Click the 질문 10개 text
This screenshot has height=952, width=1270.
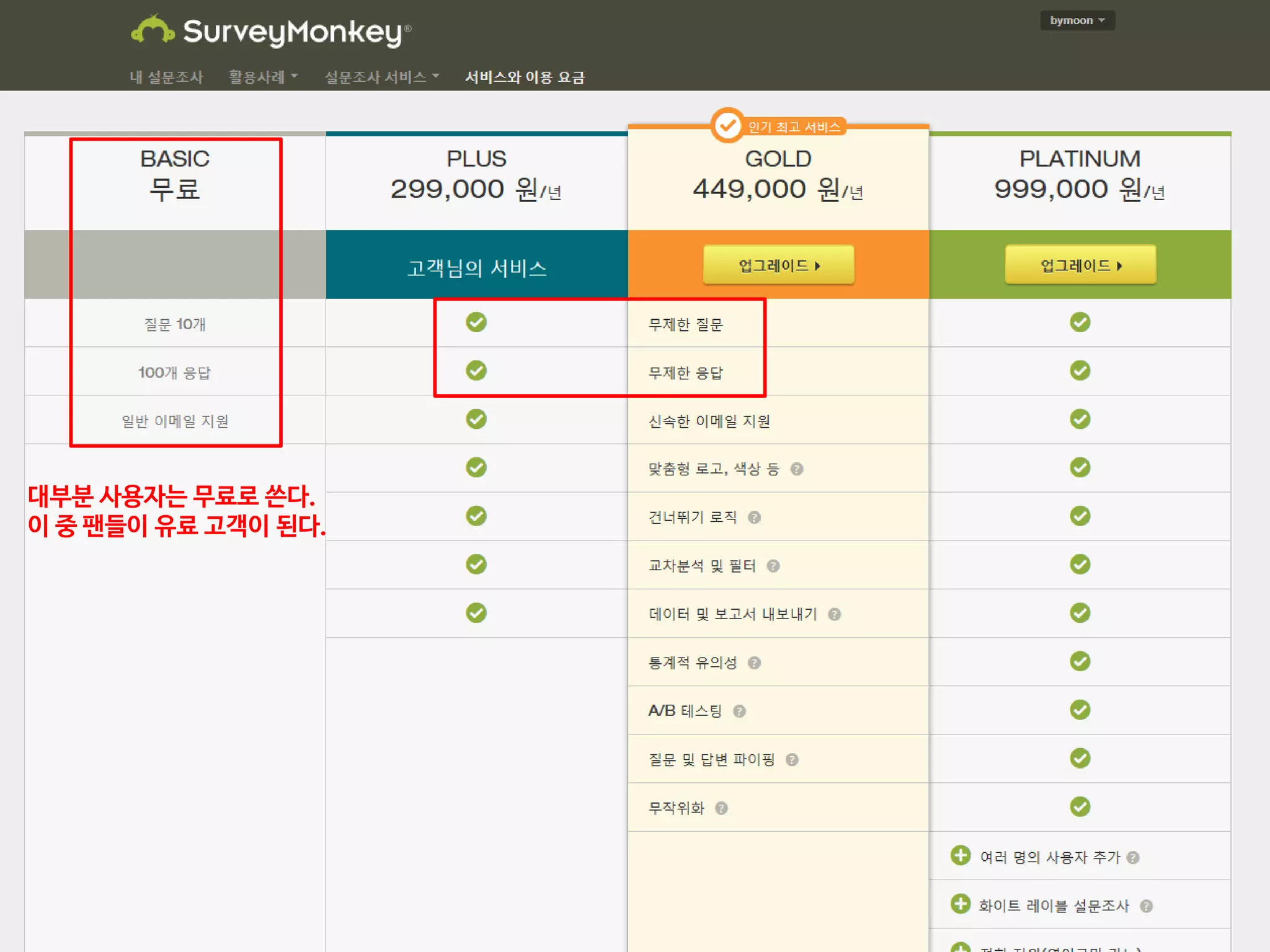(175, 324)
